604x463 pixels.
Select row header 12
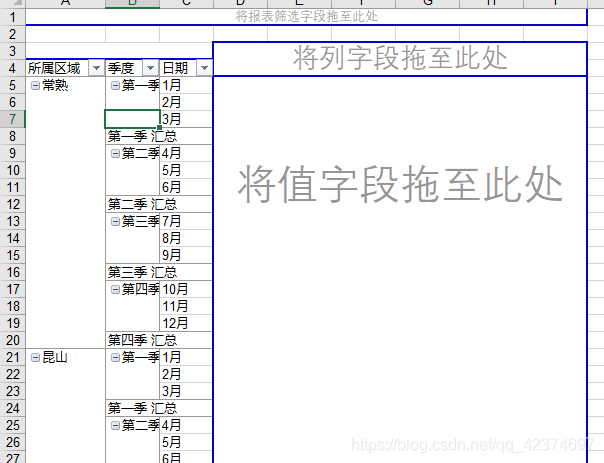click(x=12, y=204)
